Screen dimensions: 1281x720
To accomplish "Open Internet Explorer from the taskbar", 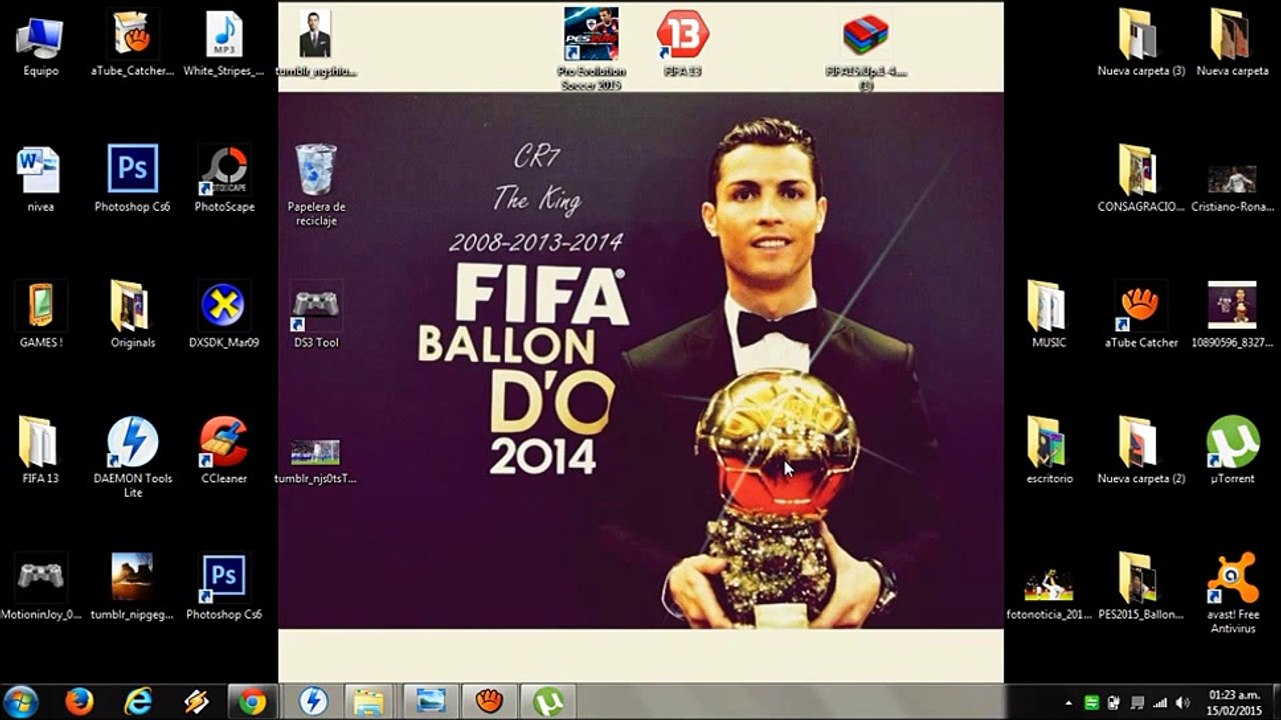I will [138, 701].
